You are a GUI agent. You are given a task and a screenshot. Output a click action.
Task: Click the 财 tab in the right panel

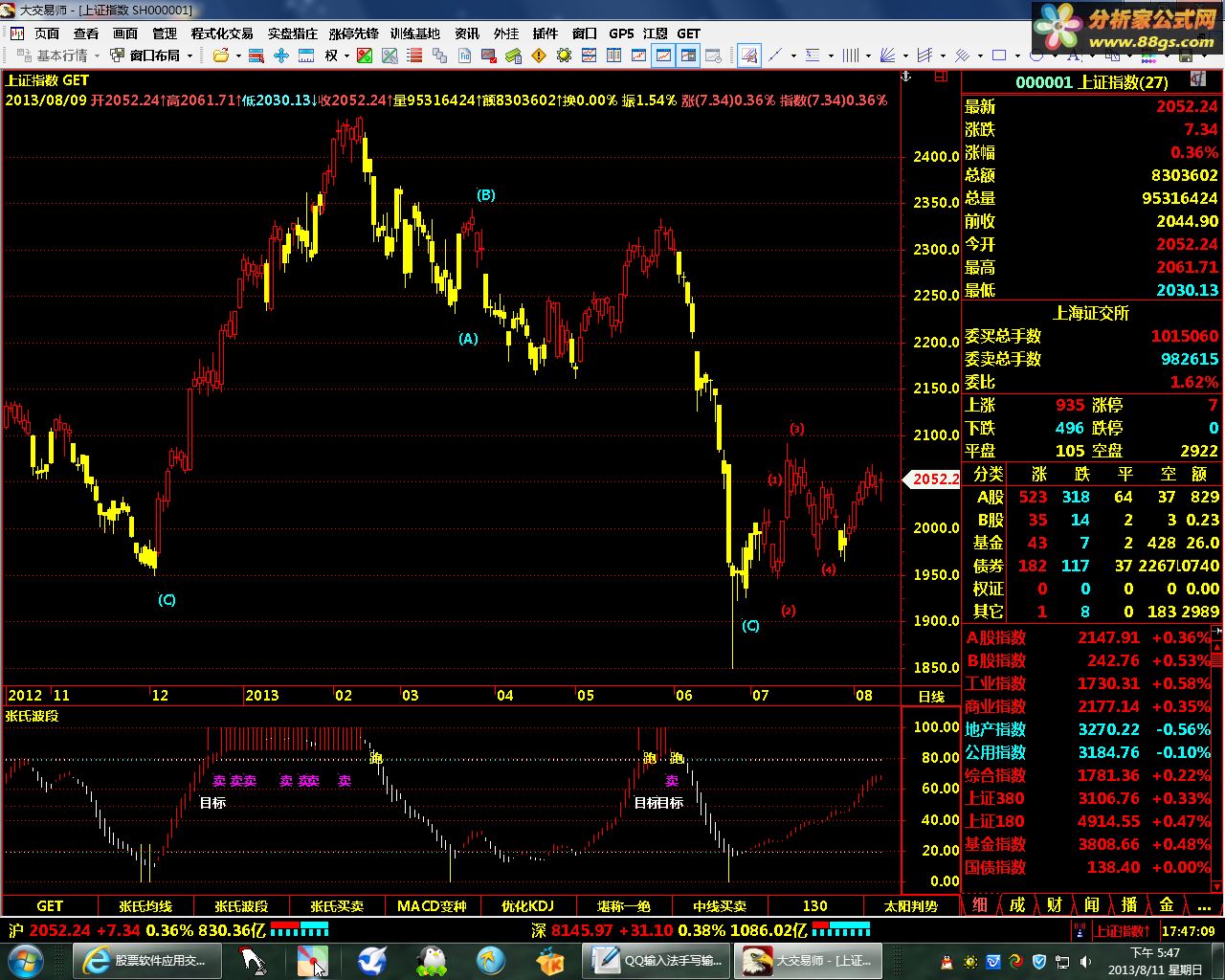click(1055, 904)
